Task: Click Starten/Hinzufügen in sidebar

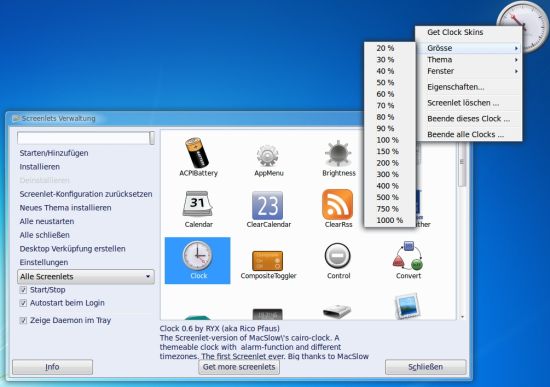Action: 54,153
